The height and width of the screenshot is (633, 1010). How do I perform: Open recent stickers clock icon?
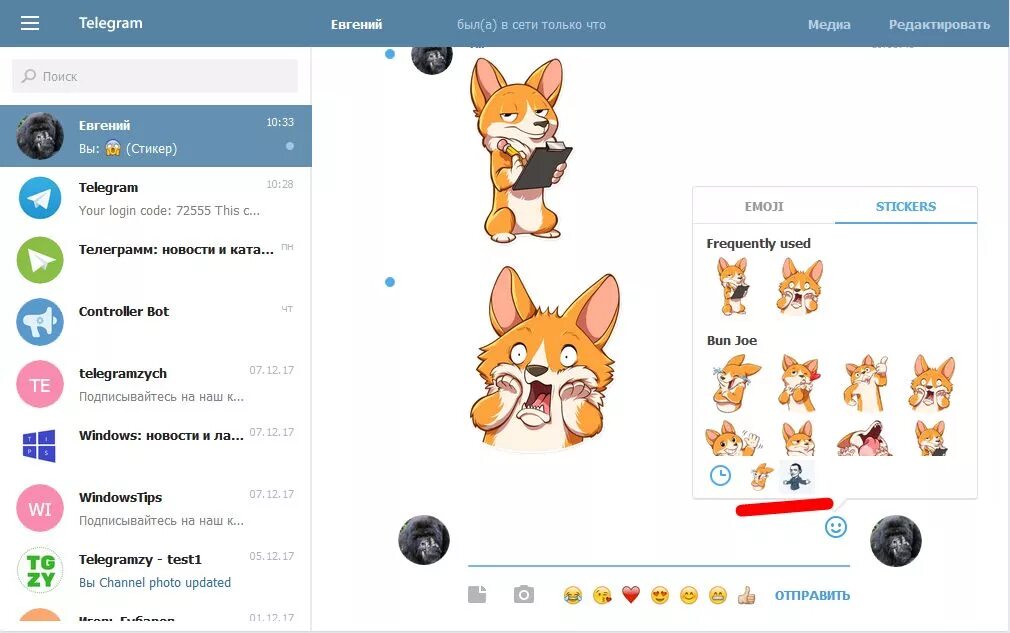720,476
